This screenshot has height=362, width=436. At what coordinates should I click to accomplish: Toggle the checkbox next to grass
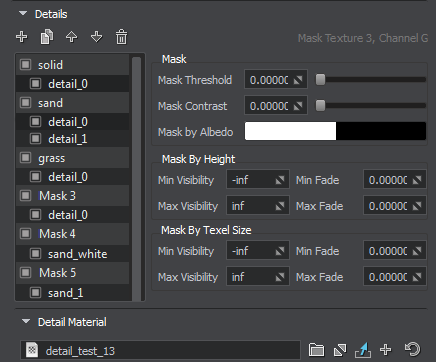point(26,158)
